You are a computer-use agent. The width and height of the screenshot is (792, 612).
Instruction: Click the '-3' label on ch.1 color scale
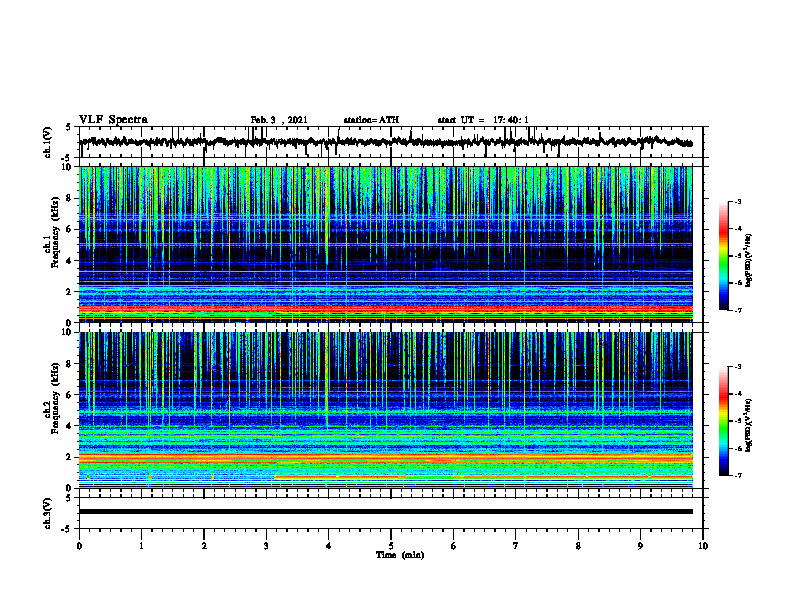coord(738,201)
